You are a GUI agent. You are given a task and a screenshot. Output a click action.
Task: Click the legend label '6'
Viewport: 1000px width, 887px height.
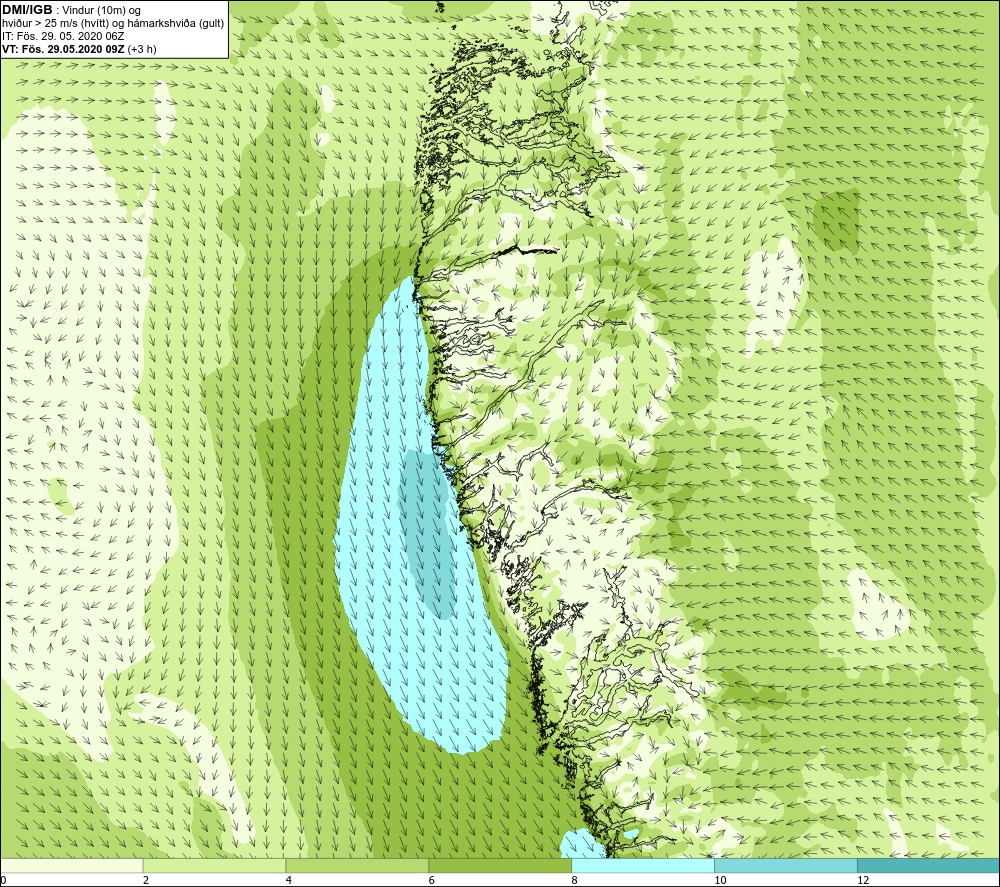coord(432,881)
